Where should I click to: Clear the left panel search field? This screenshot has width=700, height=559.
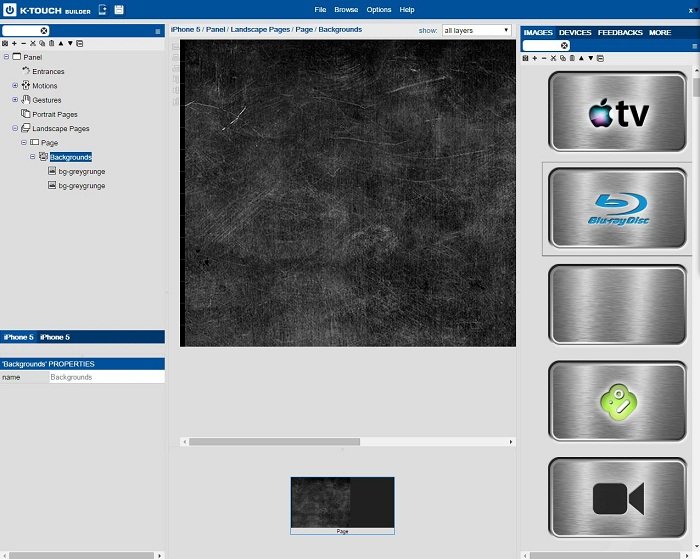pyautogui.click(x=44, y=31)
